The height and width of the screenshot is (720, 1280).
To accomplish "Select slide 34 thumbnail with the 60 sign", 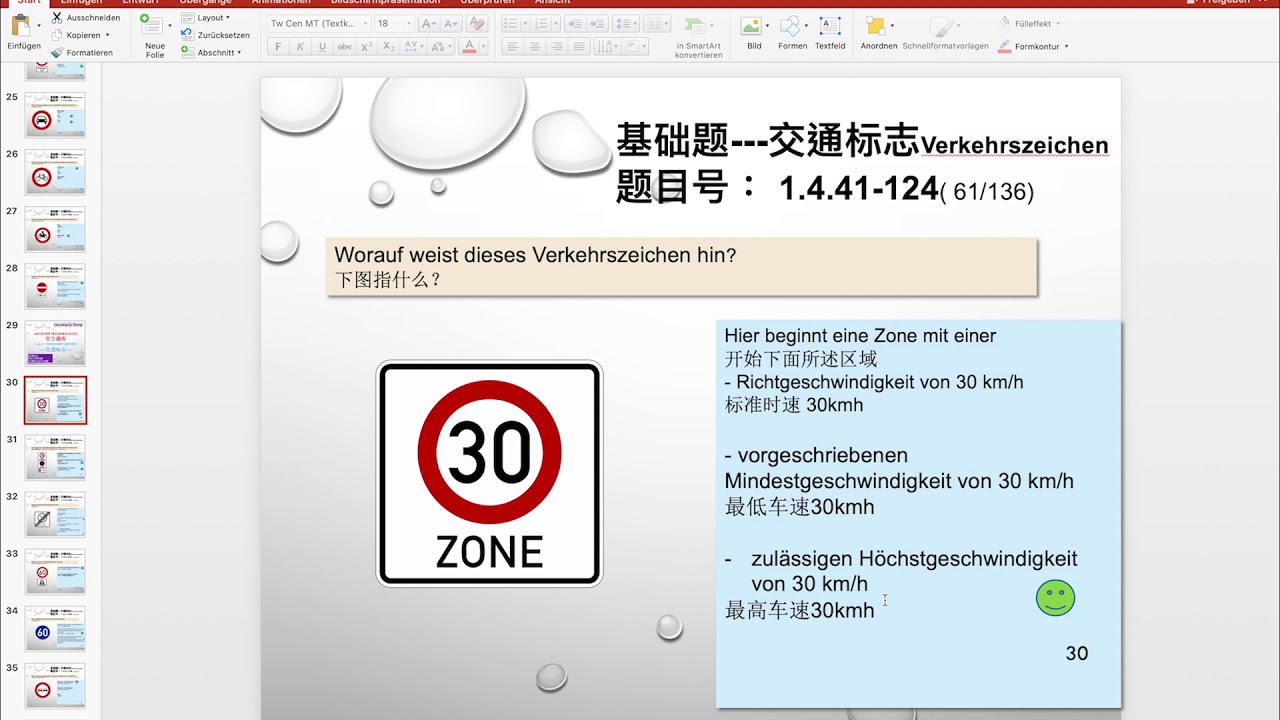I will coord(55,628).
